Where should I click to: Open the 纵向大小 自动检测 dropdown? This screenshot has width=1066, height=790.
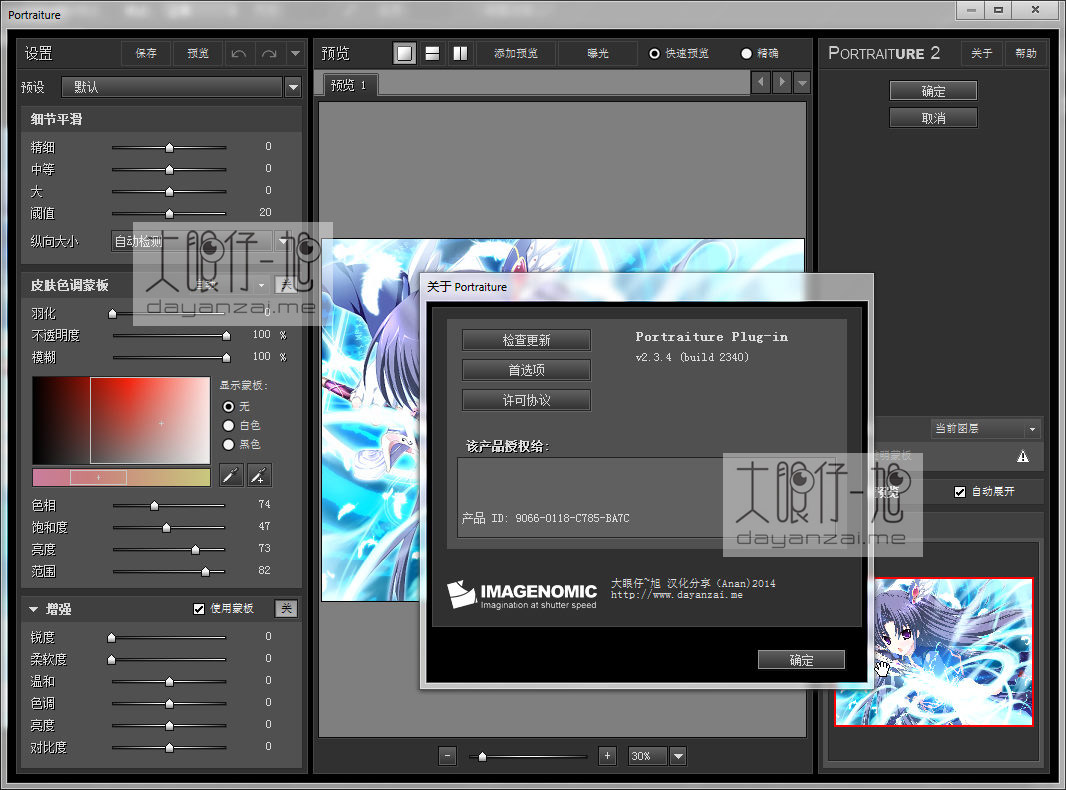coord(201,241)
